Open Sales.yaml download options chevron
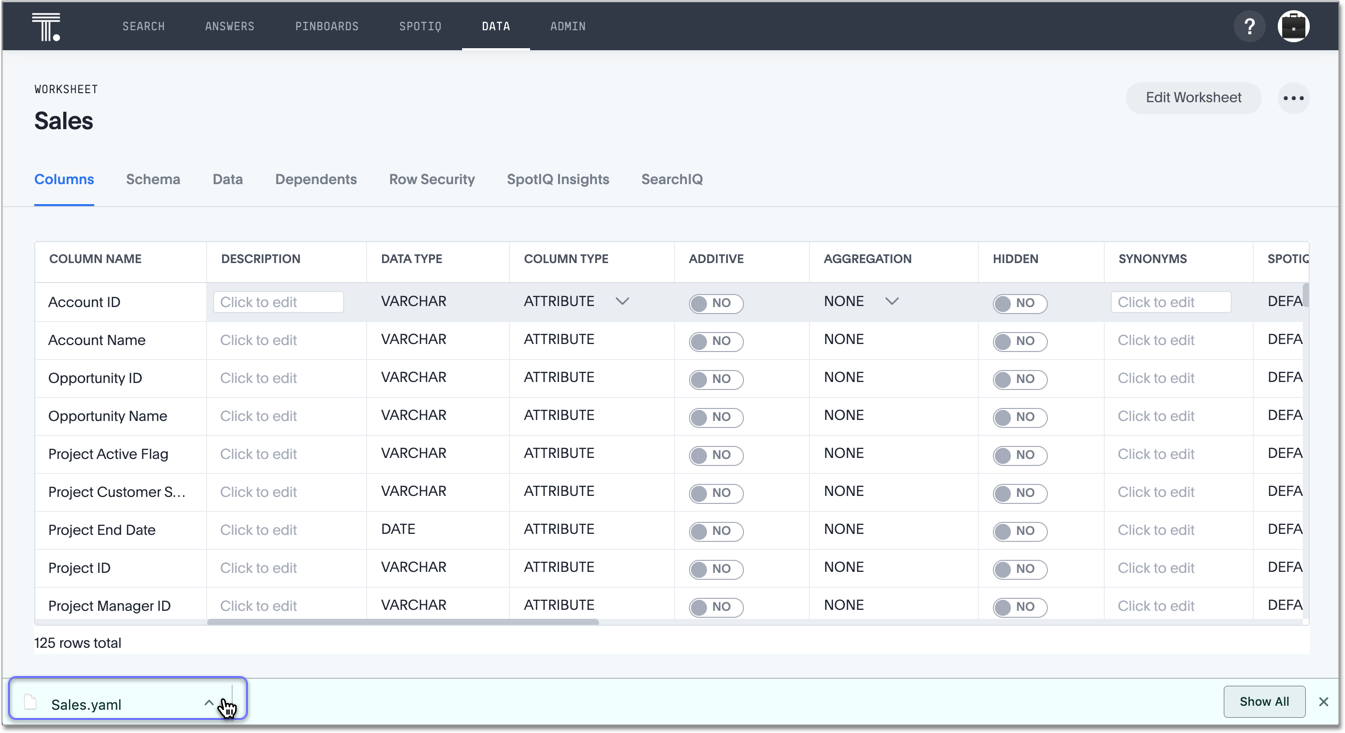The image size is (1345, 733). click(x=209, y=703)
